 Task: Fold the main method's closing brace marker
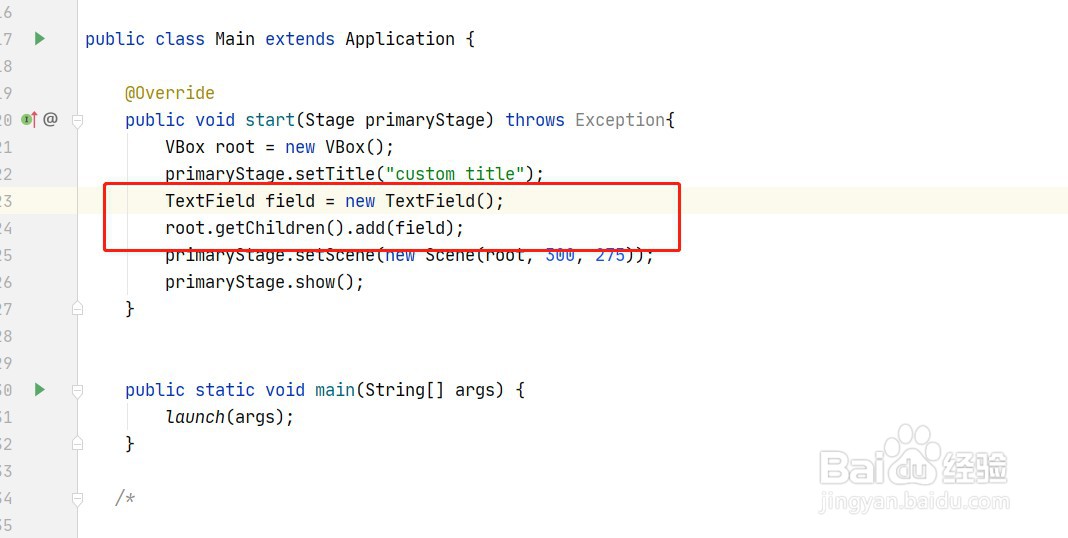77,443
